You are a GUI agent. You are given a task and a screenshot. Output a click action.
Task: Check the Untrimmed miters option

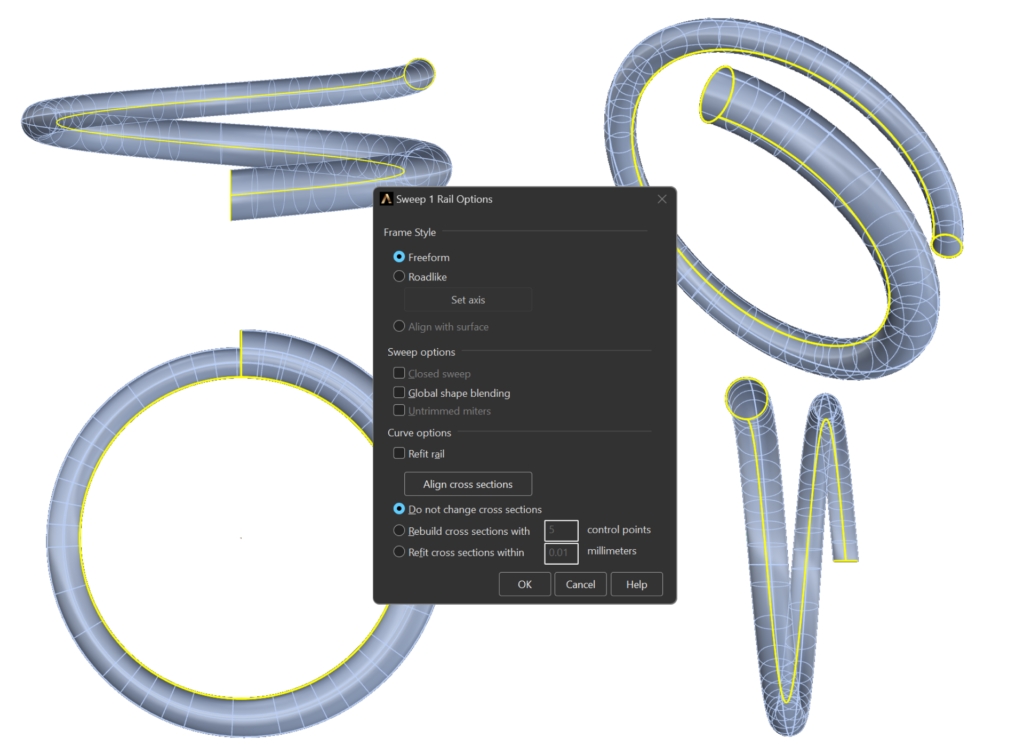coord(400,410)
